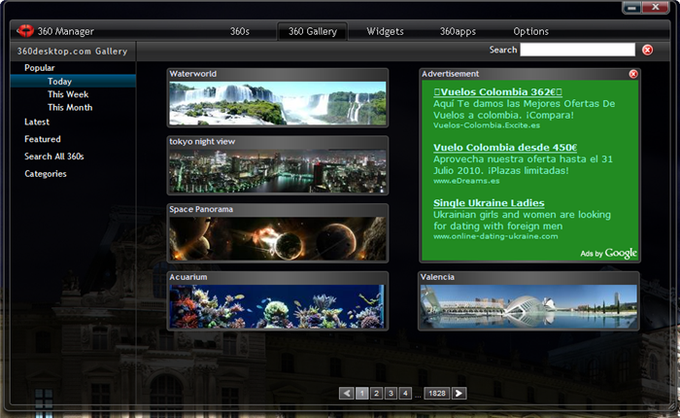This screenshot has width=680, height=418.
Task: Go to gallery page 4
Action: tap(405, 393)
